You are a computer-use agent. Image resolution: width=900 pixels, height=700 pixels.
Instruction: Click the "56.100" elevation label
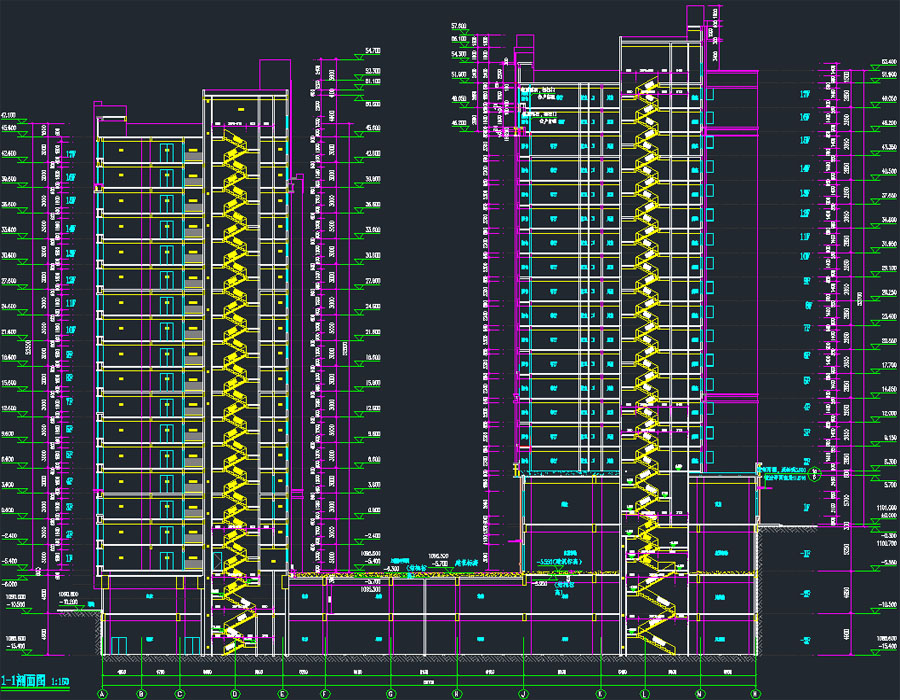point(459,39)
